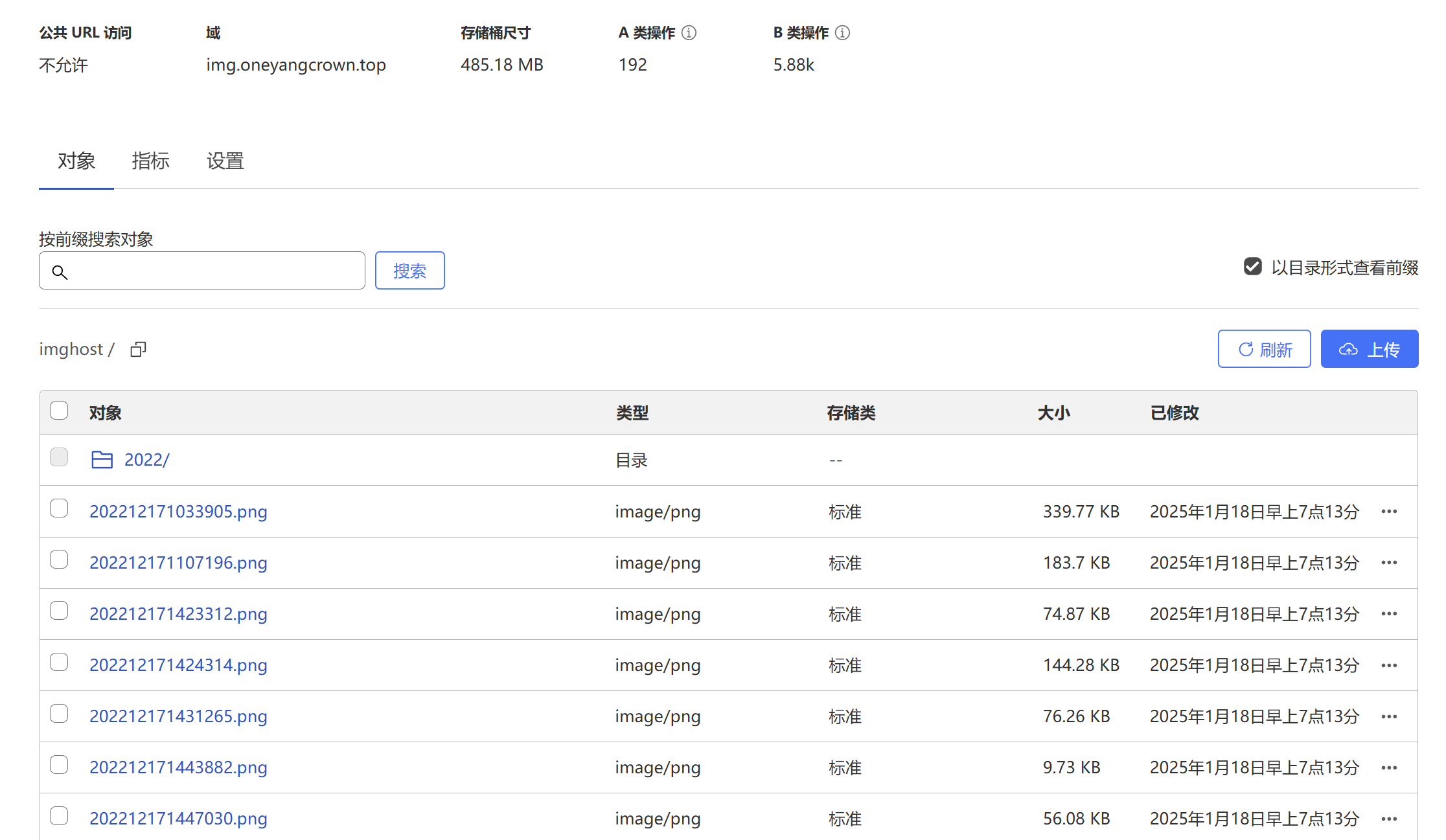The height and width of the screenshot is (840, 1446).
Task: Open actions menu for 202212171431265.png
Action: point(1389,716)
